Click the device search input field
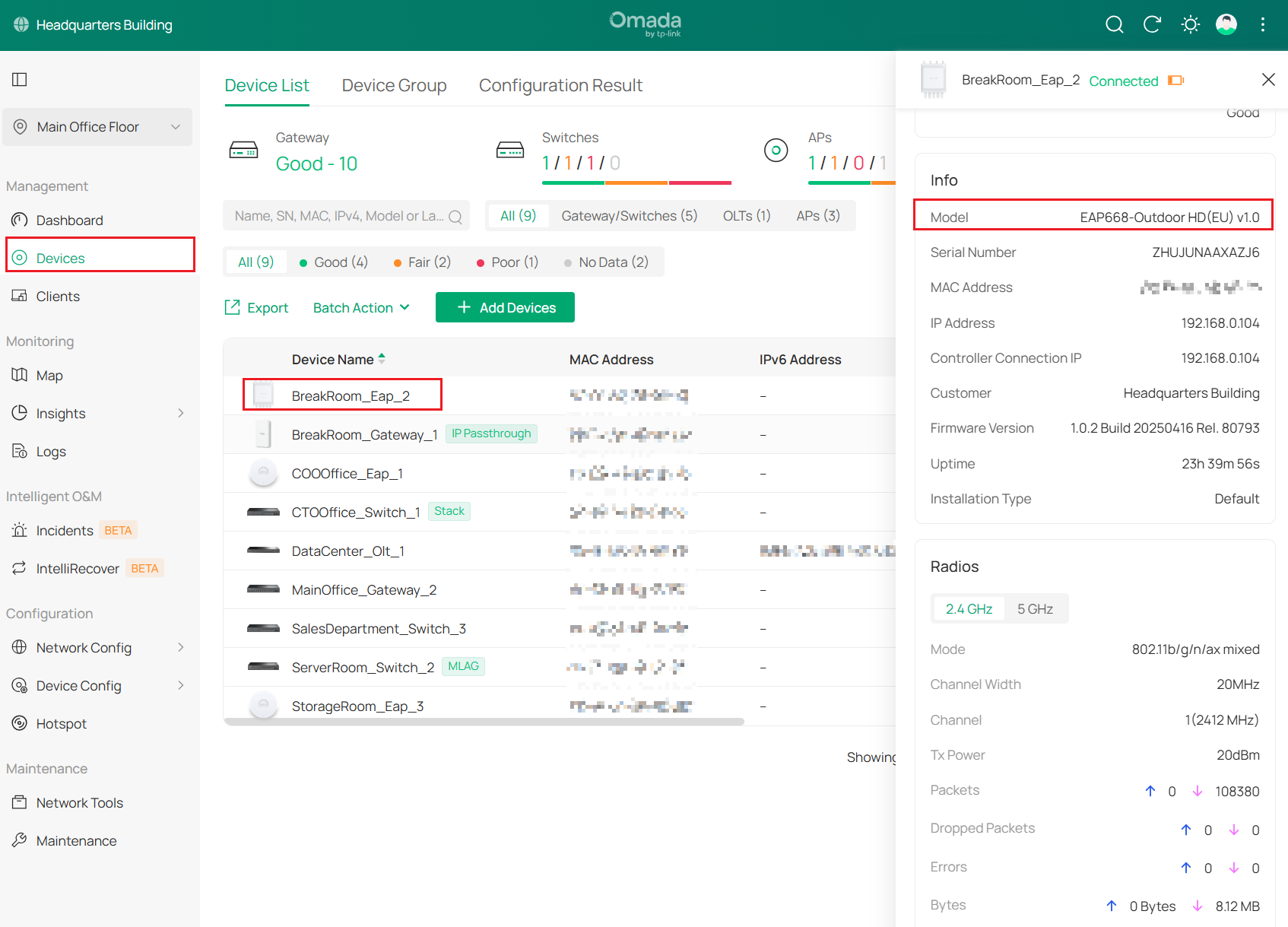Image resolution: width=1288 pixels, height=927 pixels. [x=346, y=216]
